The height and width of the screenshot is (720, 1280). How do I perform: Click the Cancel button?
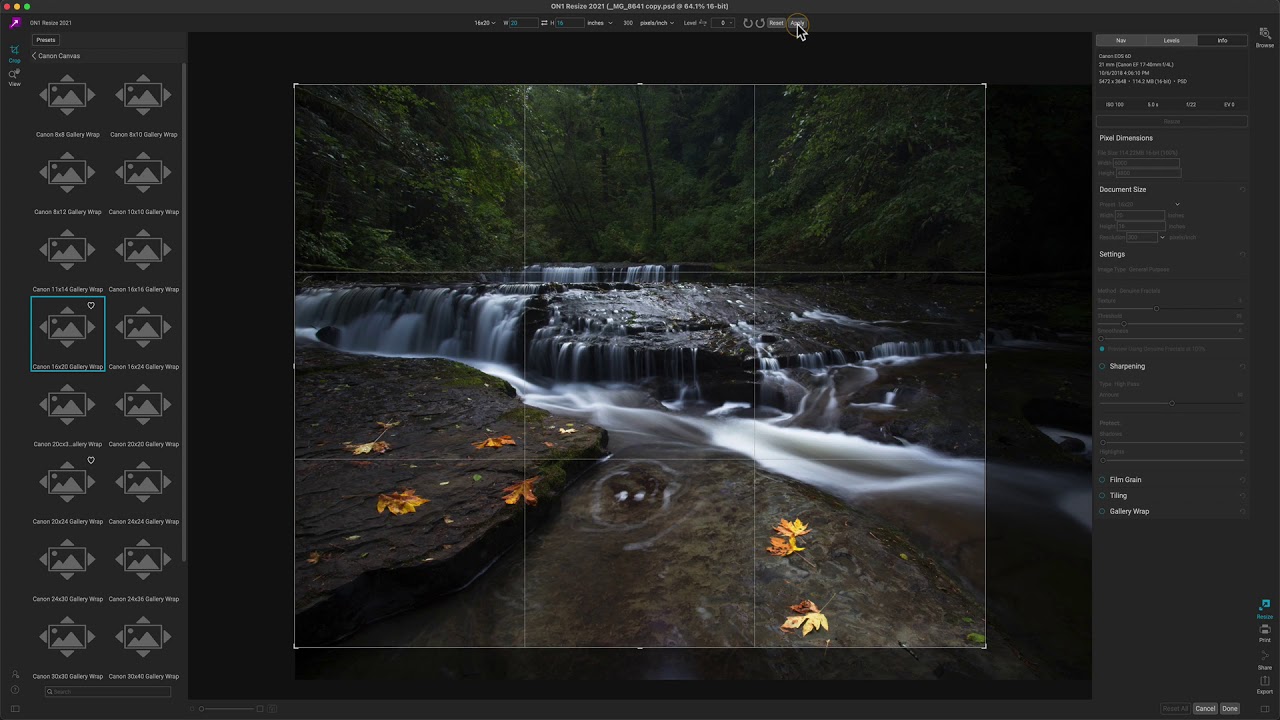(x=1205, y=709)
